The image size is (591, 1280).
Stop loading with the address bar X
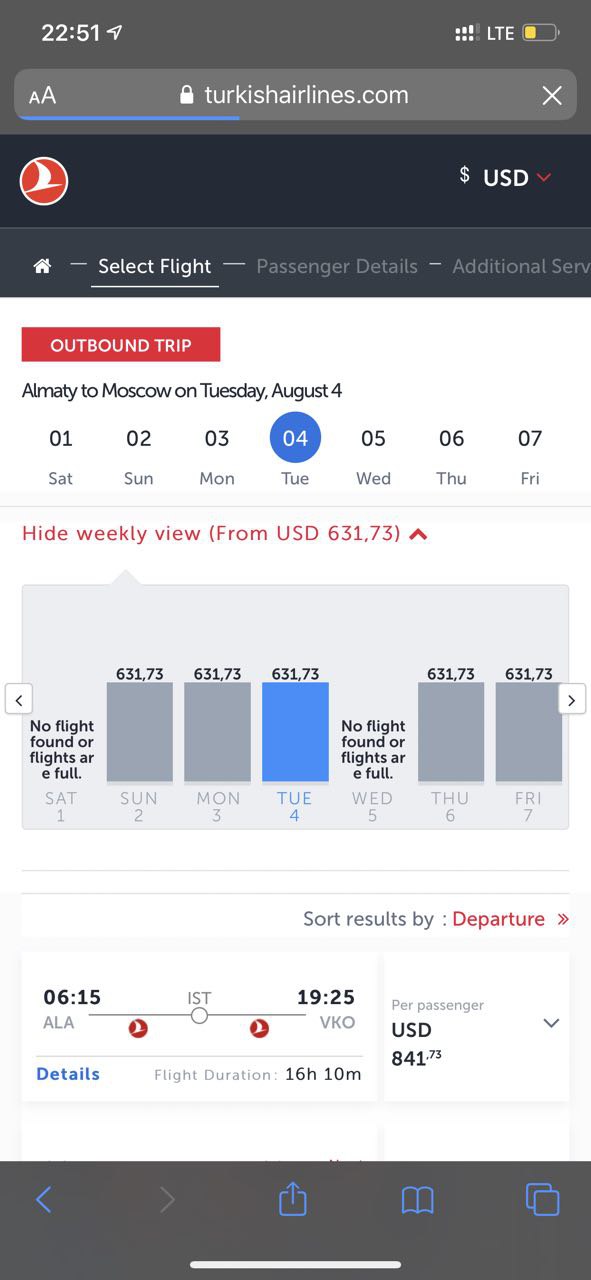point(552,95)
